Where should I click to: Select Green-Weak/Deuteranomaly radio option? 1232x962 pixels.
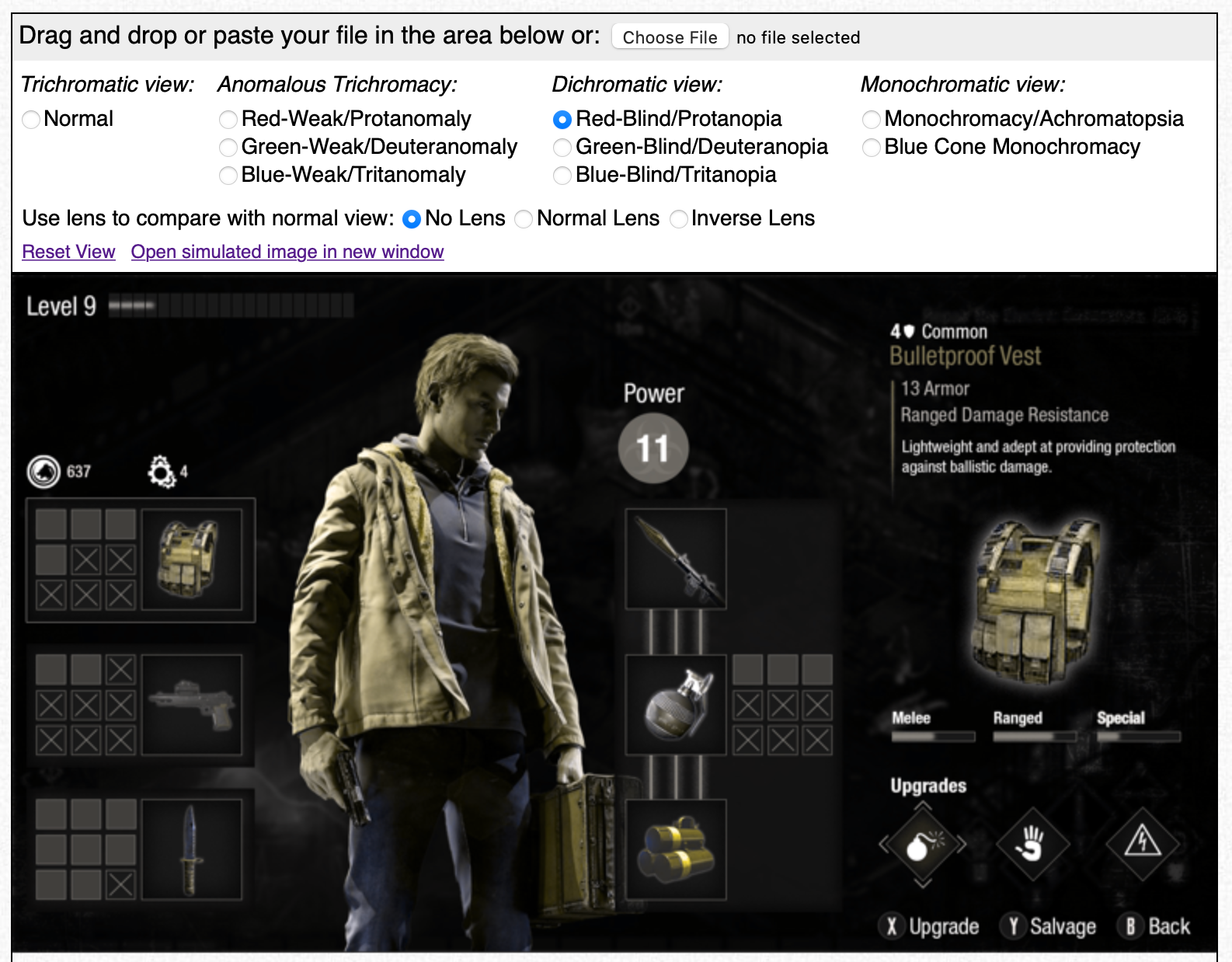coord(228,148)
